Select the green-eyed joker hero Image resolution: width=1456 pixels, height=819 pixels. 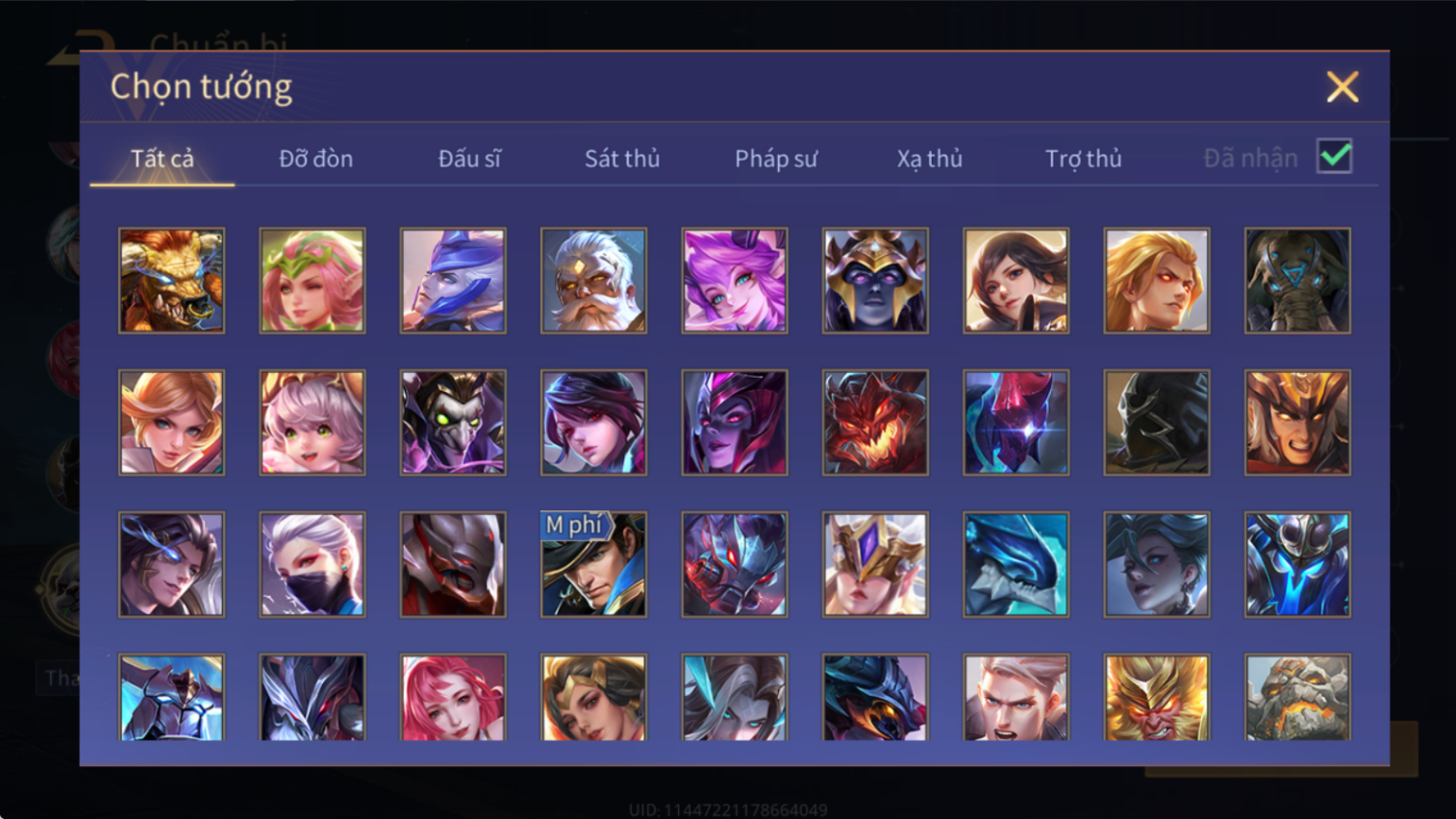tap(453, 423)
